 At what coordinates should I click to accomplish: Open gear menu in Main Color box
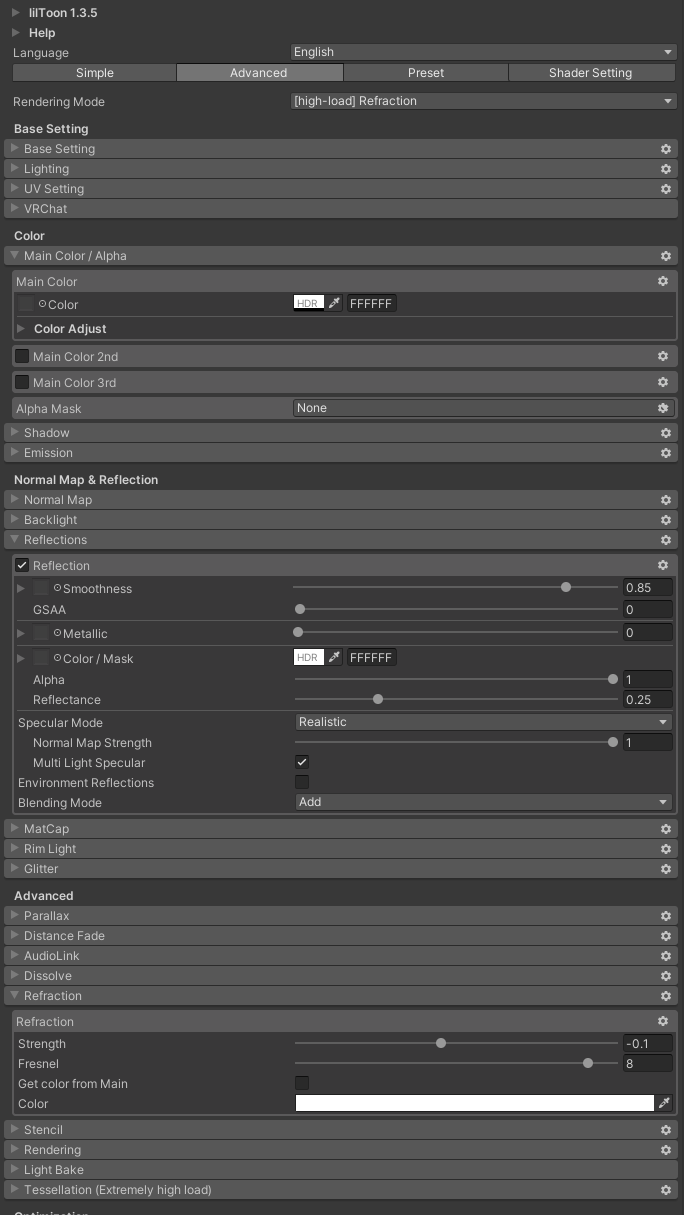(662, 282)
